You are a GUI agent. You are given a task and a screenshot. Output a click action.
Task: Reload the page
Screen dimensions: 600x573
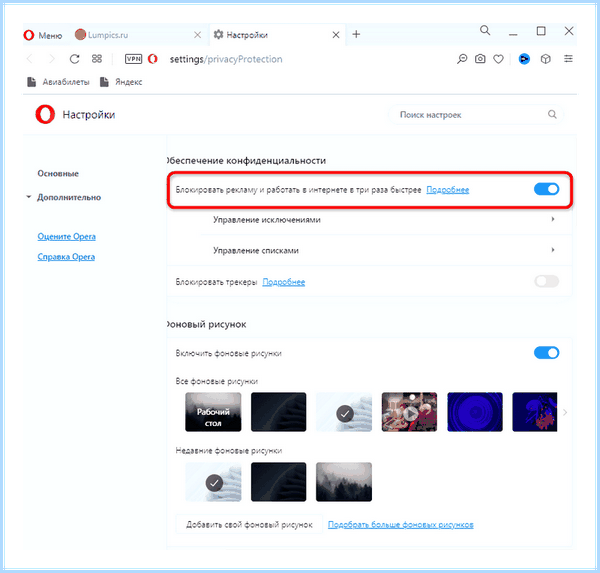74,59
